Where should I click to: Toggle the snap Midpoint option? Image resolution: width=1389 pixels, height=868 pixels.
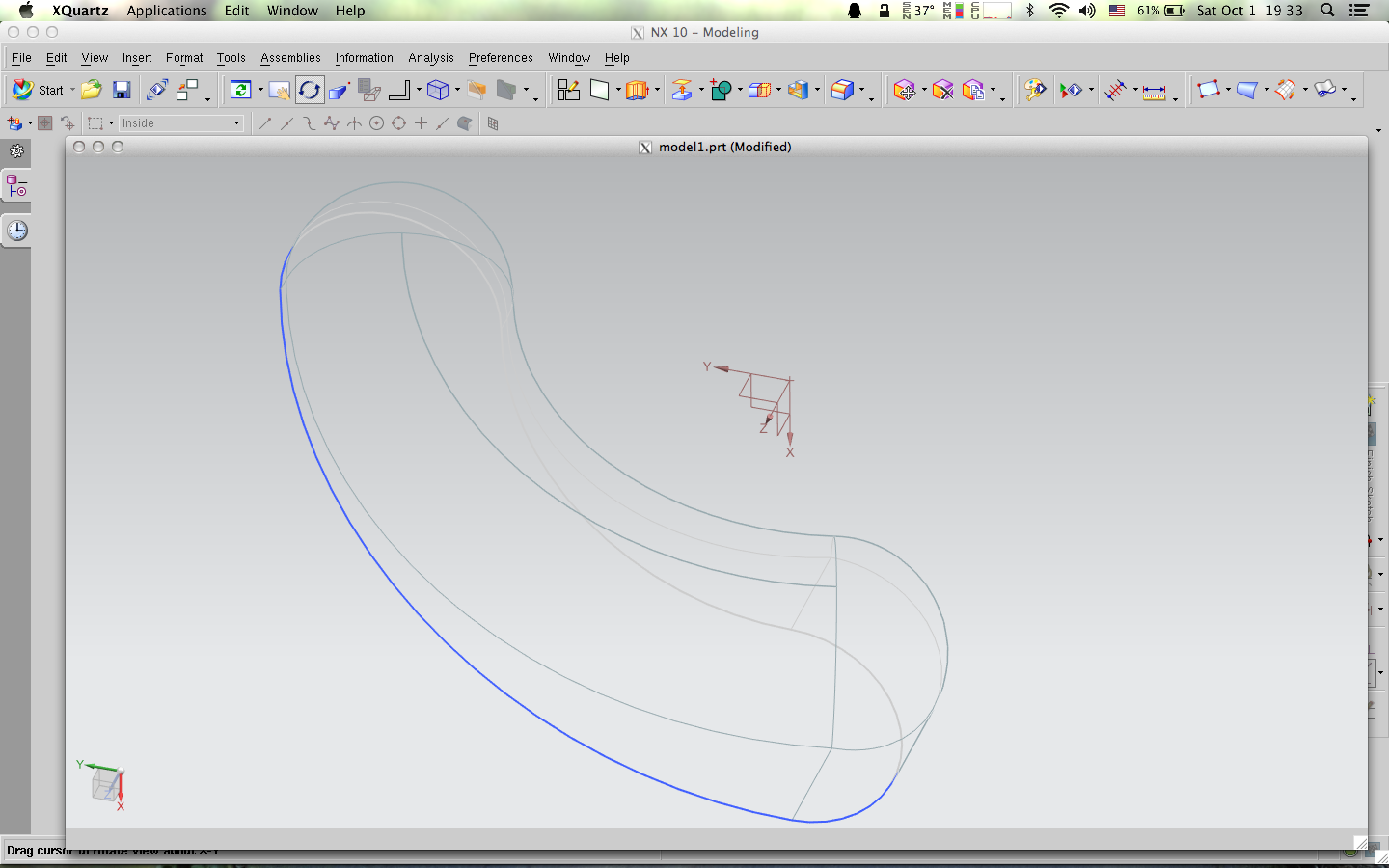pyautogui.click(x=287, y=123)
